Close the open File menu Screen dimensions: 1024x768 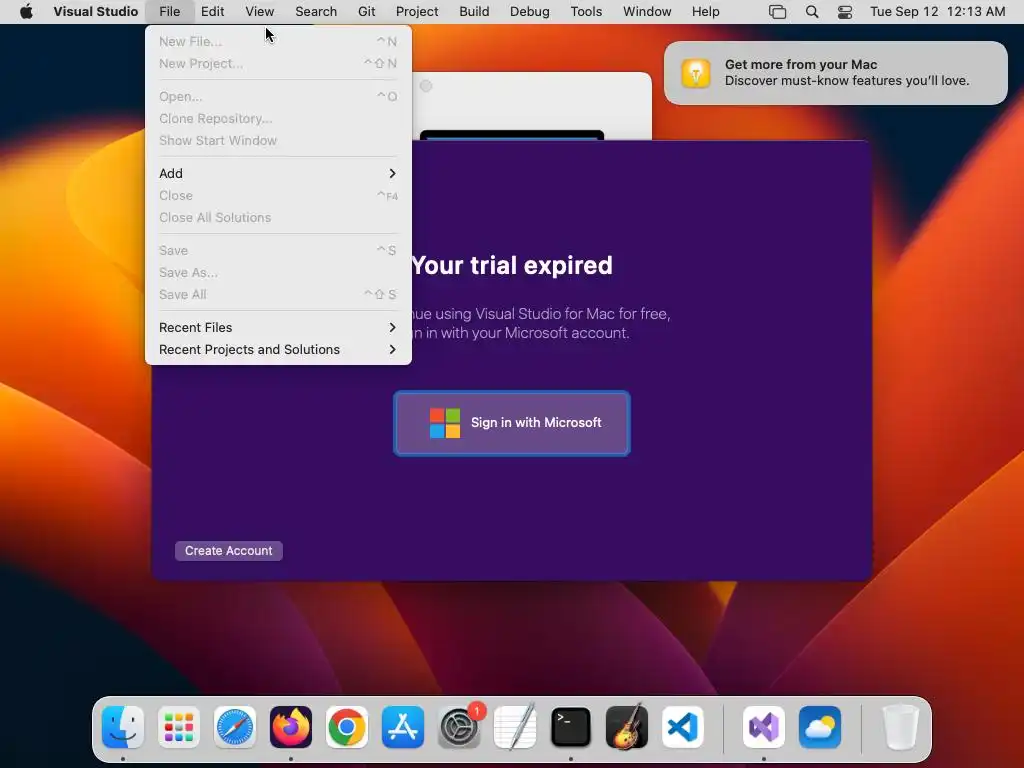pyautogui.click(x=169, y=11)
